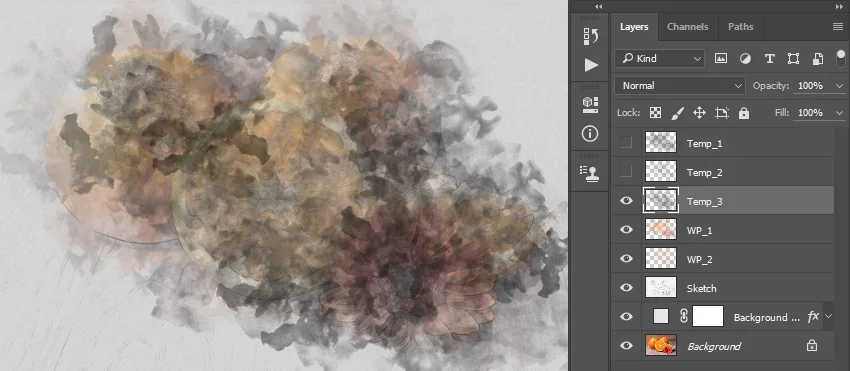850x371 pixels.
Task: Click the Fill 100% value field
Action: click(811, 113)
